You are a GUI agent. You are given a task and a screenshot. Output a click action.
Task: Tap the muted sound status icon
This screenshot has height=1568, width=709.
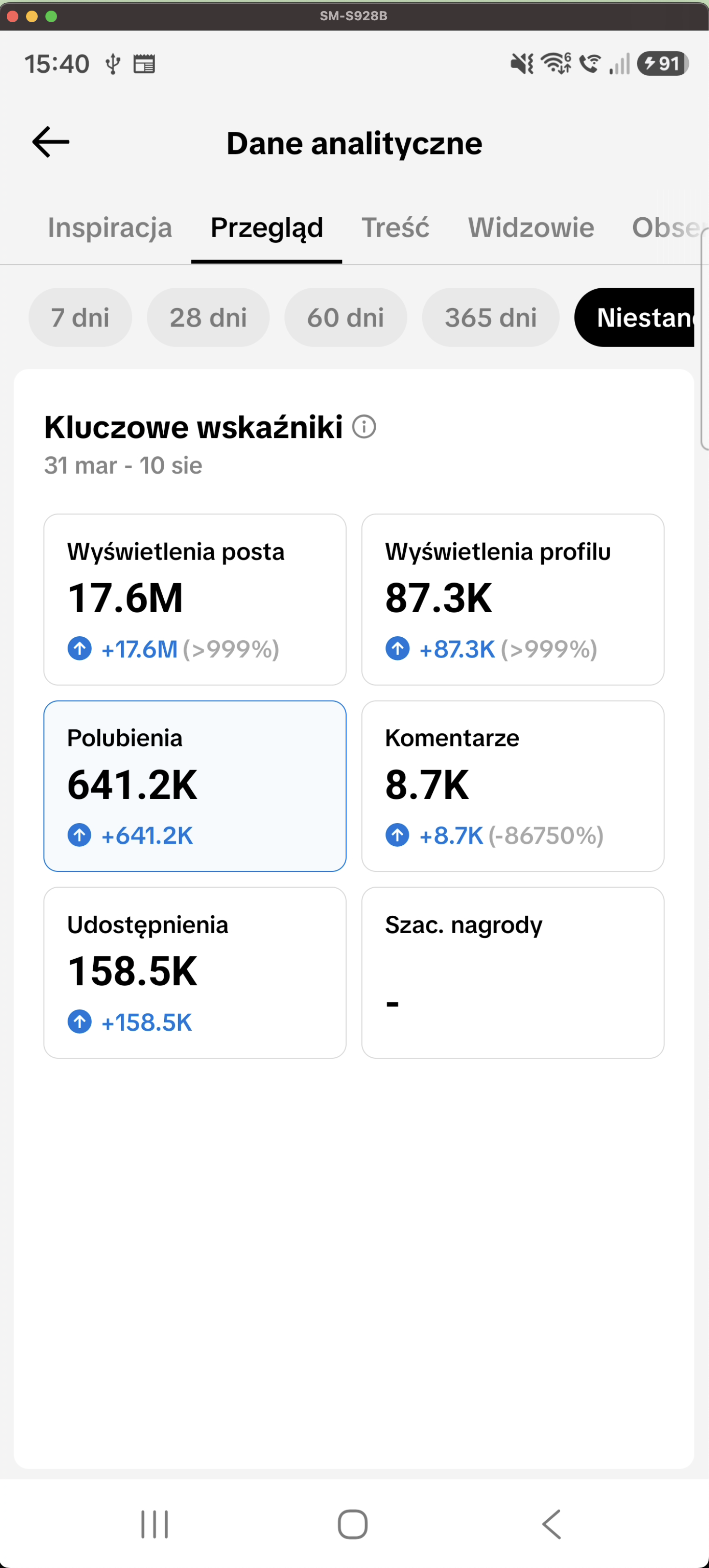point(523,63)
